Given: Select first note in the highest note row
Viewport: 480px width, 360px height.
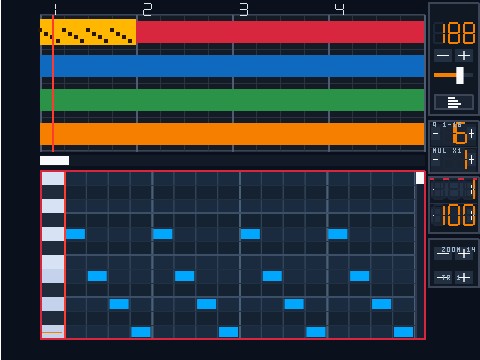Looking at the screenshot, I should coord(75,234).
